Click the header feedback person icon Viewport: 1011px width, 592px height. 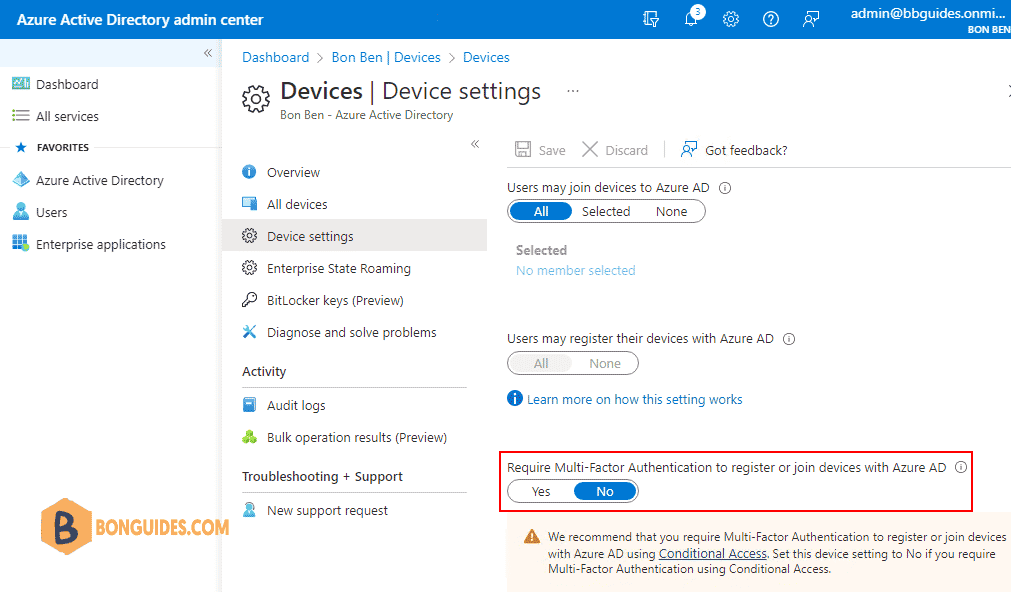[810, 19]
